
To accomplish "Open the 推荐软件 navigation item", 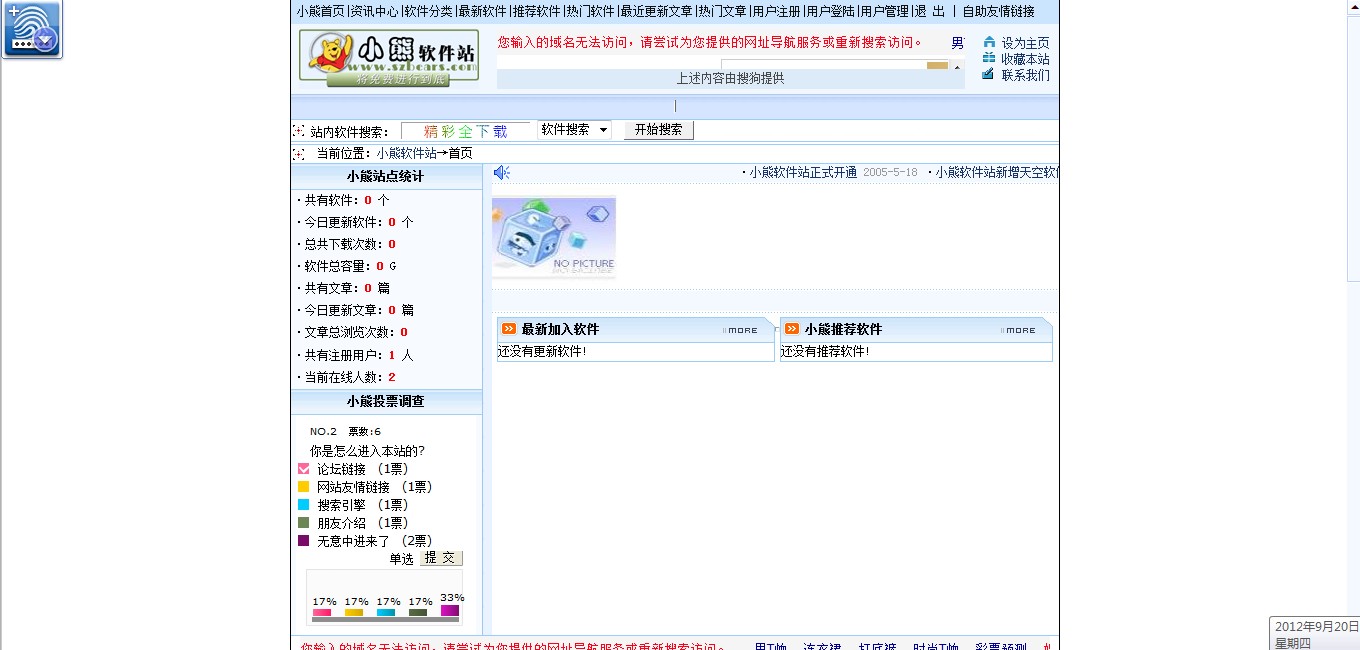I will point(536,11).
